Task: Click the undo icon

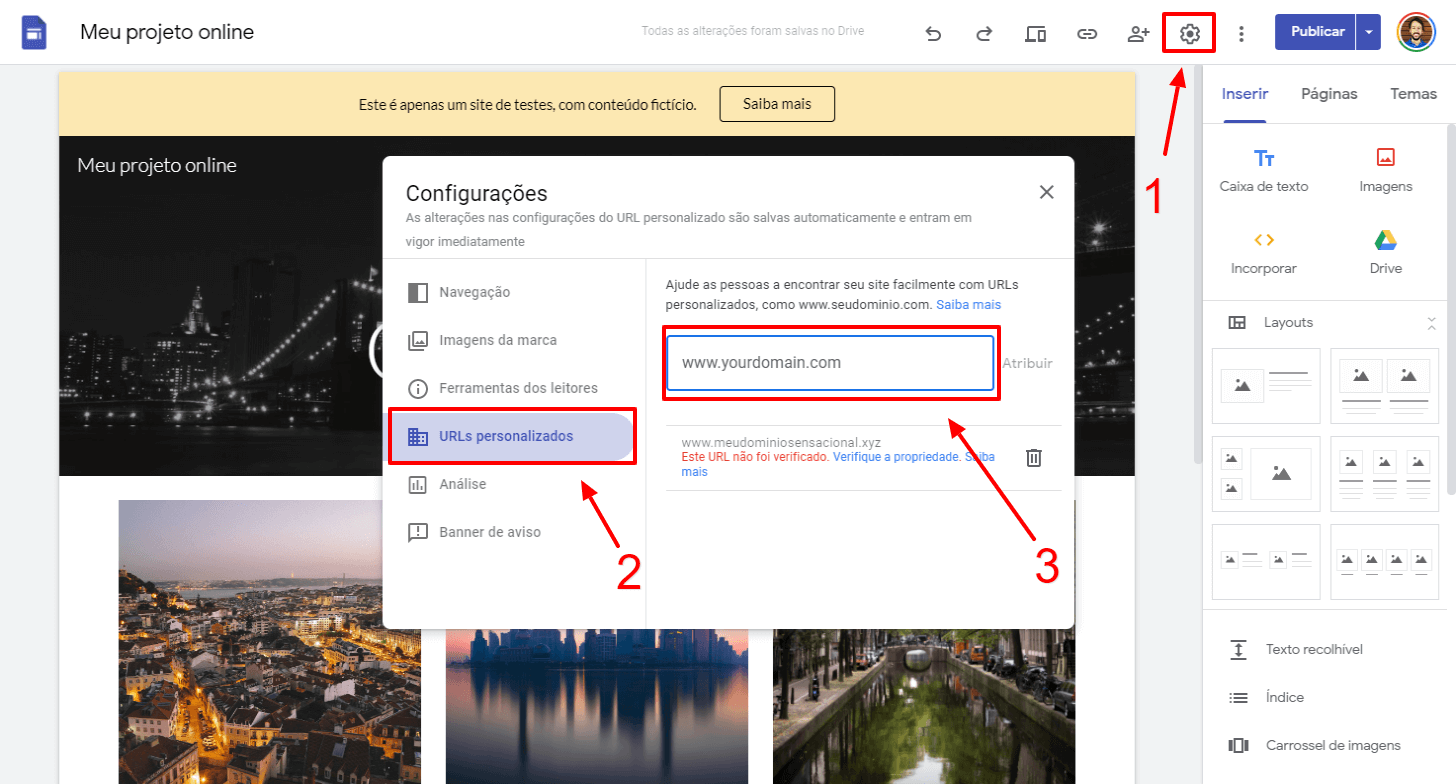Action: tap(933, 32)
